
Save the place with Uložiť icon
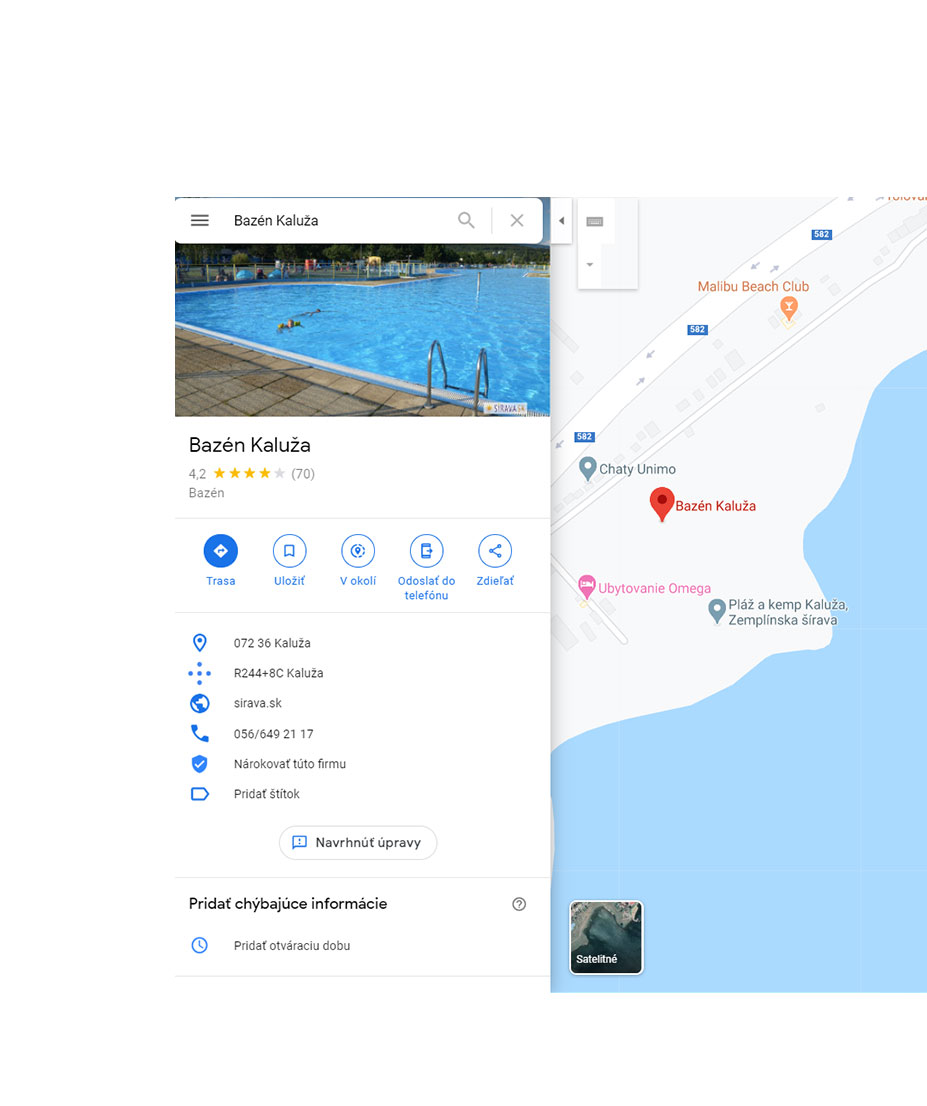tap(289, 551)
